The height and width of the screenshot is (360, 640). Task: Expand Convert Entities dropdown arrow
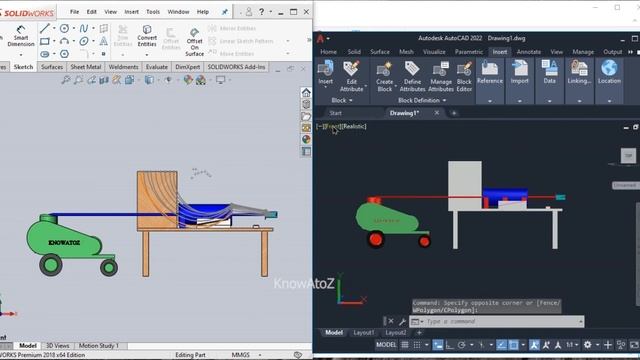(x=147, y=55)
